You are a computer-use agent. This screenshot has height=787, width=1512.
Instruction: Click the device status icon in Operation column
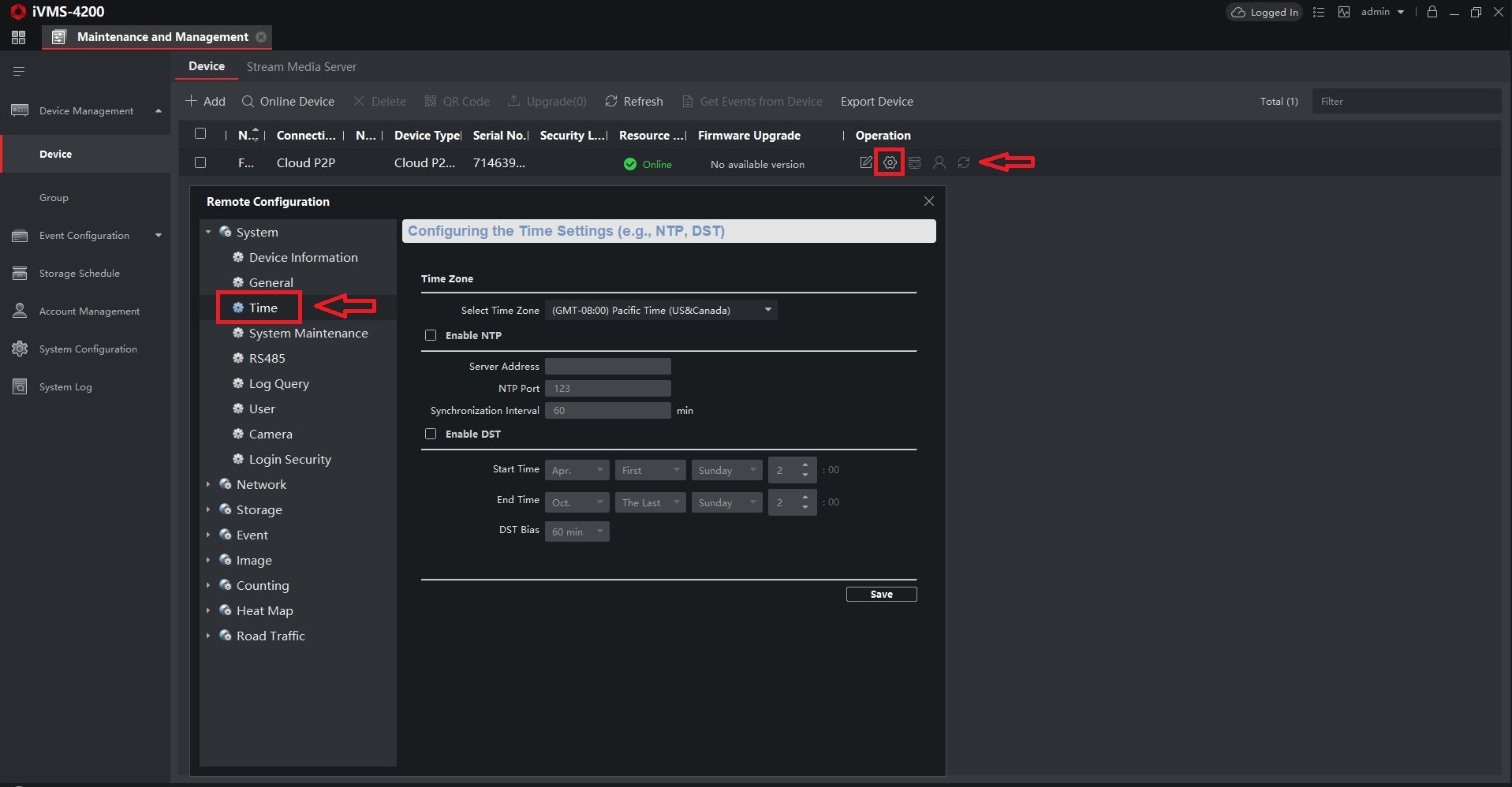(914, 162)
